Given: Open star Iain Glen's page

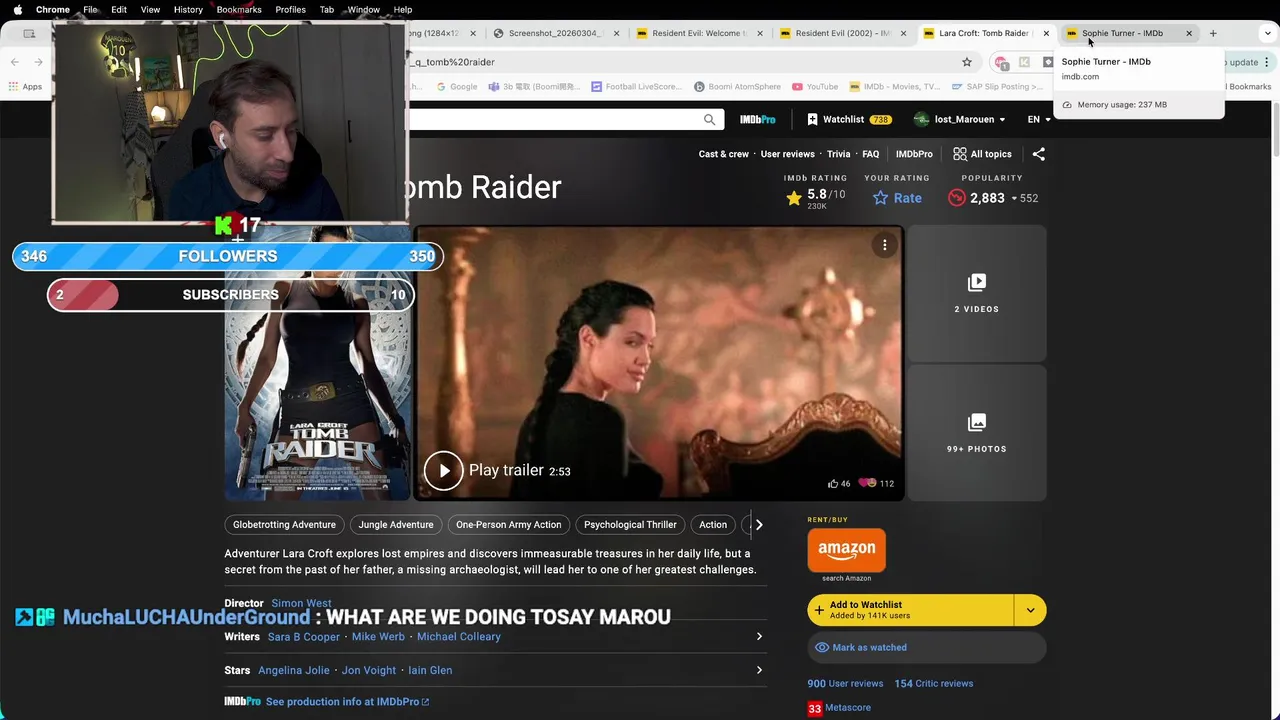Looking at the screenshot, I should [x=430, y=670].
